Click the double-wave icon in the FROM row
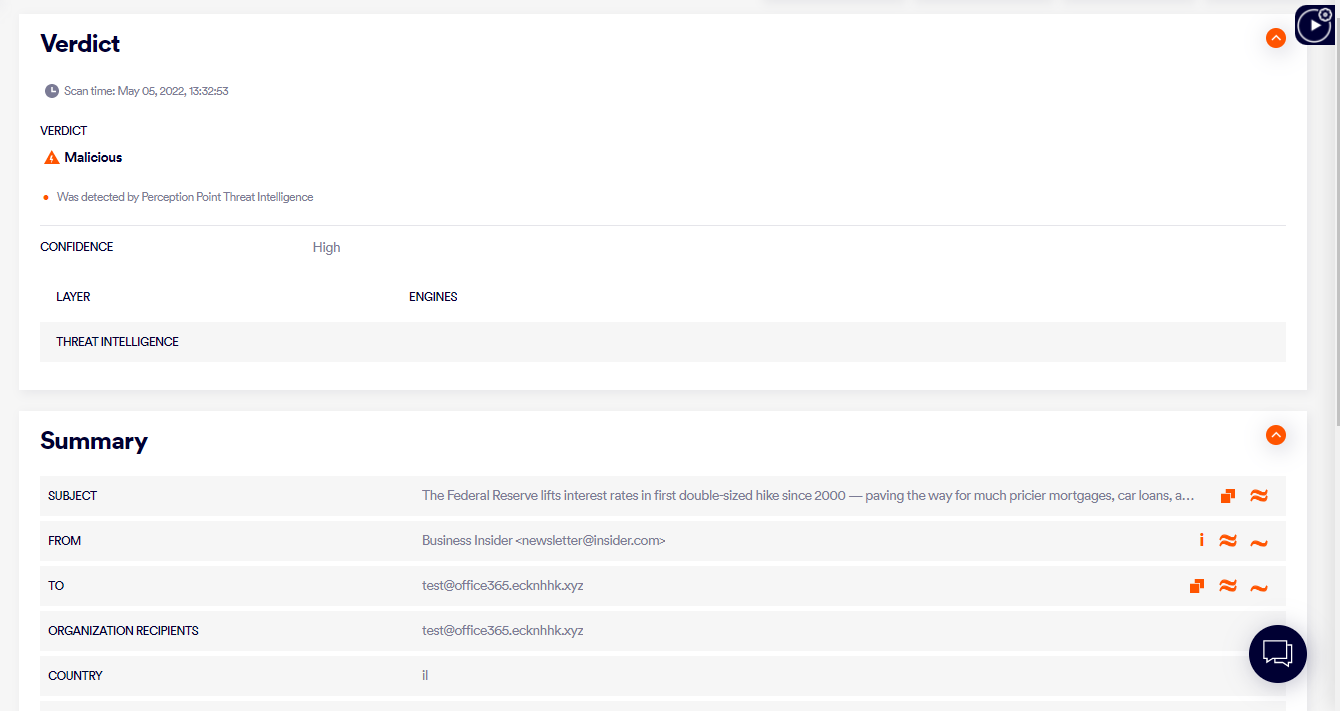1340x711 pixels. [x=1228, y=541]
